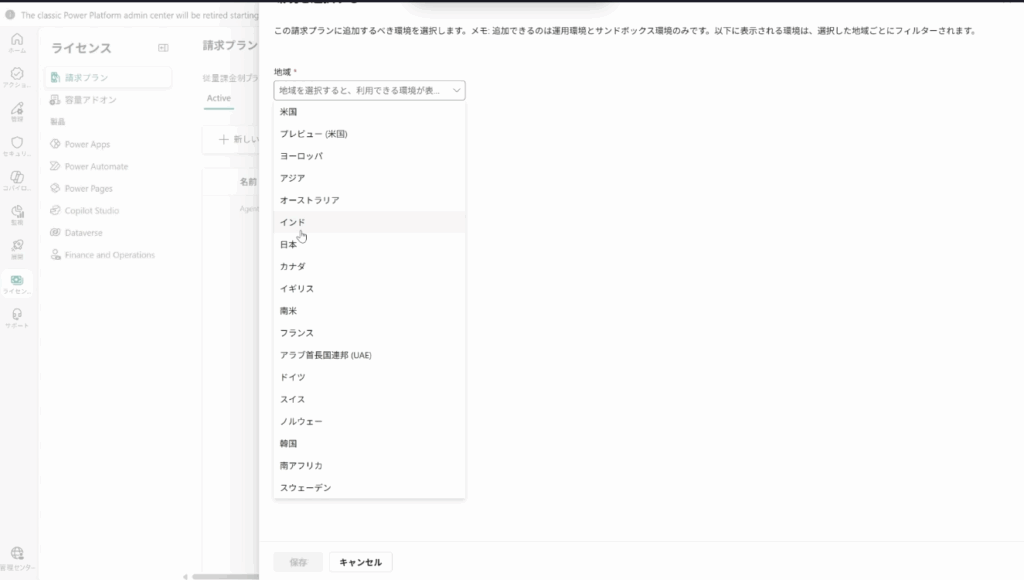Choose 日本 from the region list
The height and width of the screenshot is (580, 1024).
[x=289, y=244]
